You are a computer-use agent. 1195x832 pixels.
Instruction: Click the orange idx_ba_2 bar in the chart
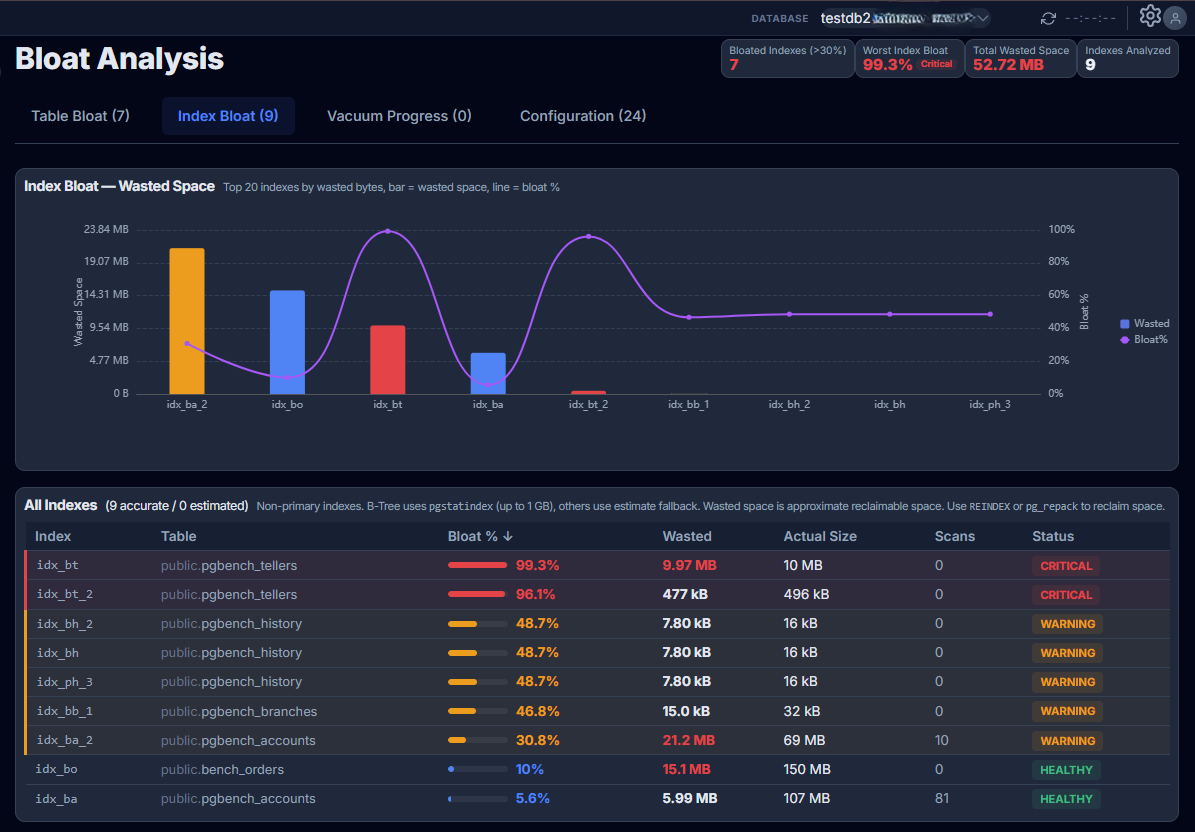pyautogui.click(x=187, y=320)
